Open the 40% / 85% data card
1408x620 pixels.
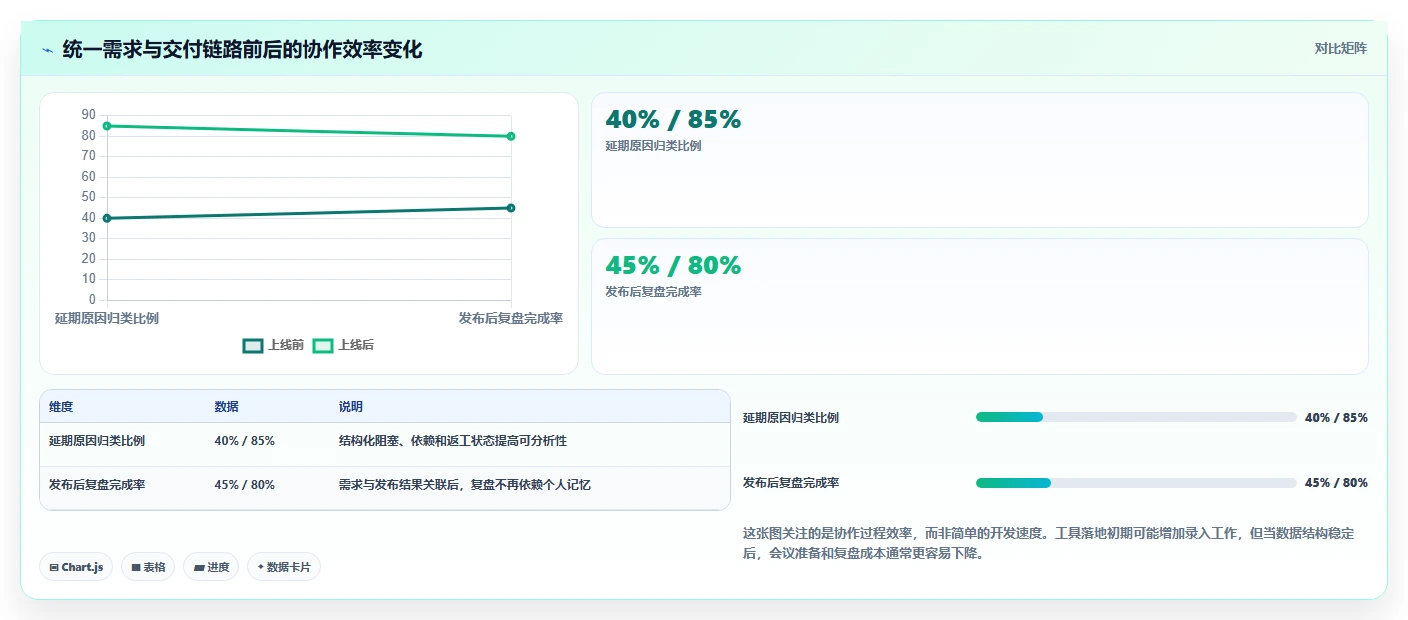pyautogui.click(x=980, y=160)
